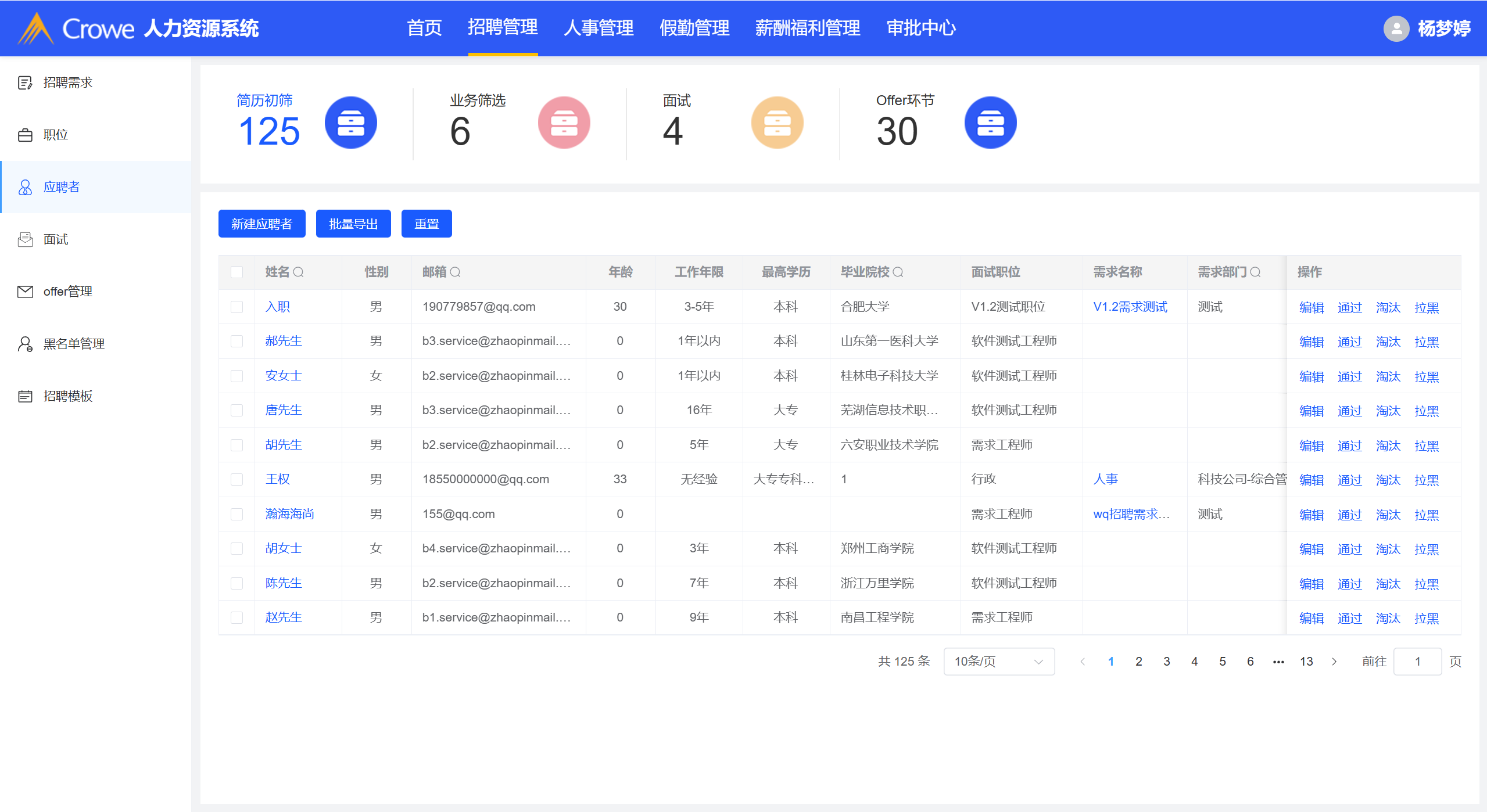Viewport: 1487px width, 812px height.
Task: Click the orange 面试 drawer icon
Action: click(777, 123)
